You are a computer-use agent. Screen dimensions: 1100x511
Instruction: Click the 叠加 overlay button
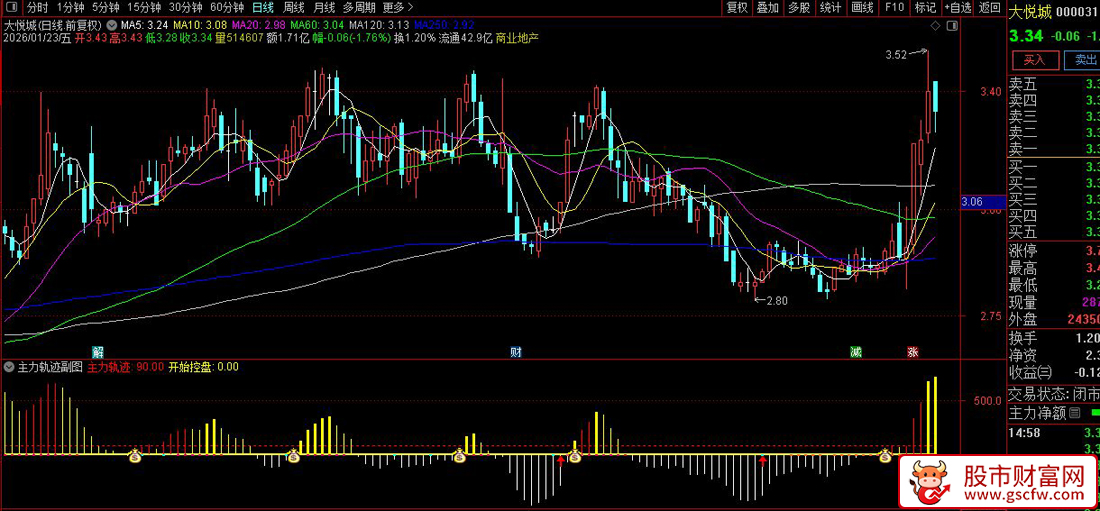coord(767,8)
